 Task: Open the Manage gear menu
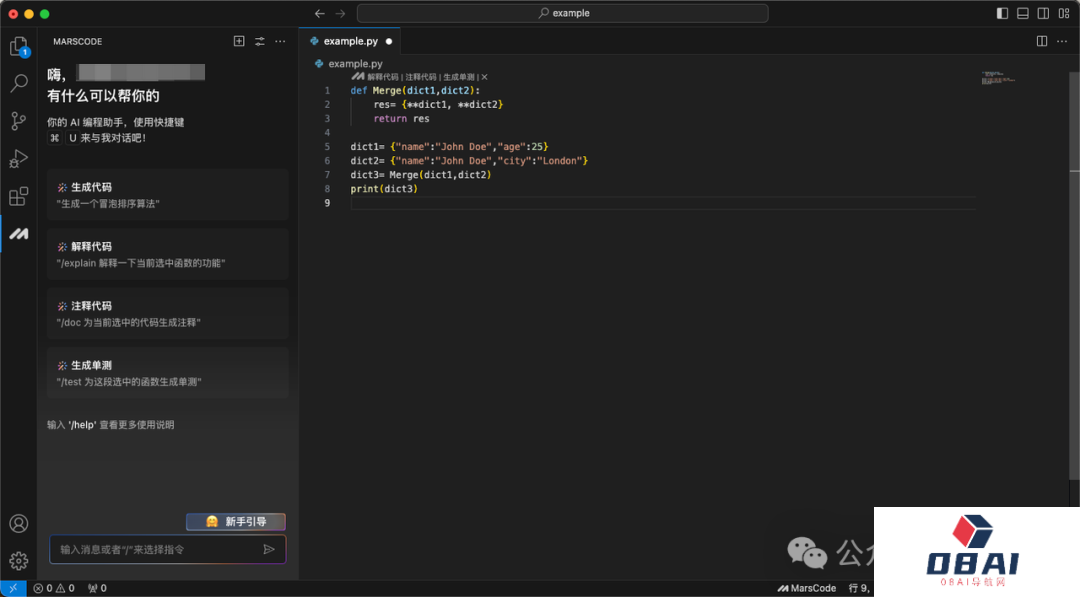(18, 561)
